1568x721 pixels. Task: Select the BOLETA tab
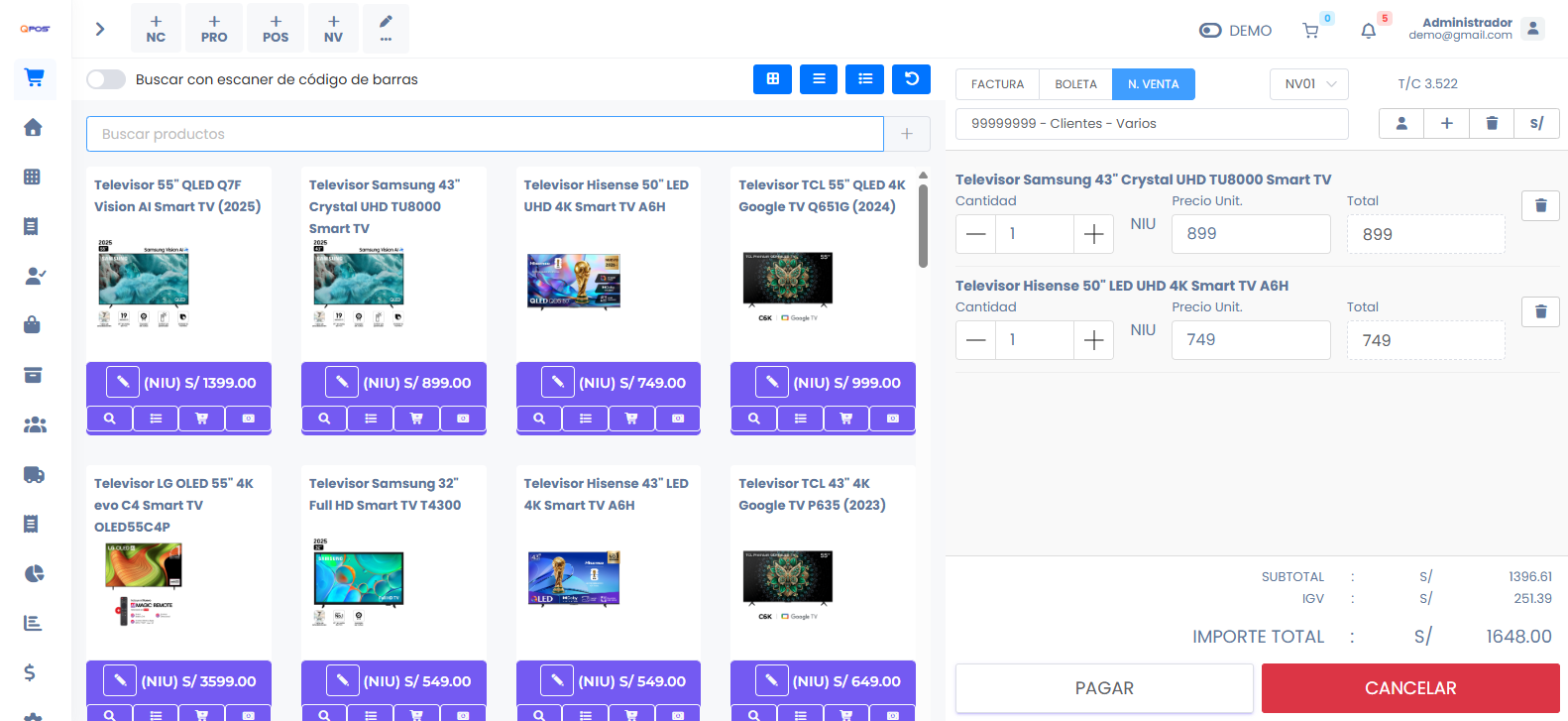[1075, 84]
